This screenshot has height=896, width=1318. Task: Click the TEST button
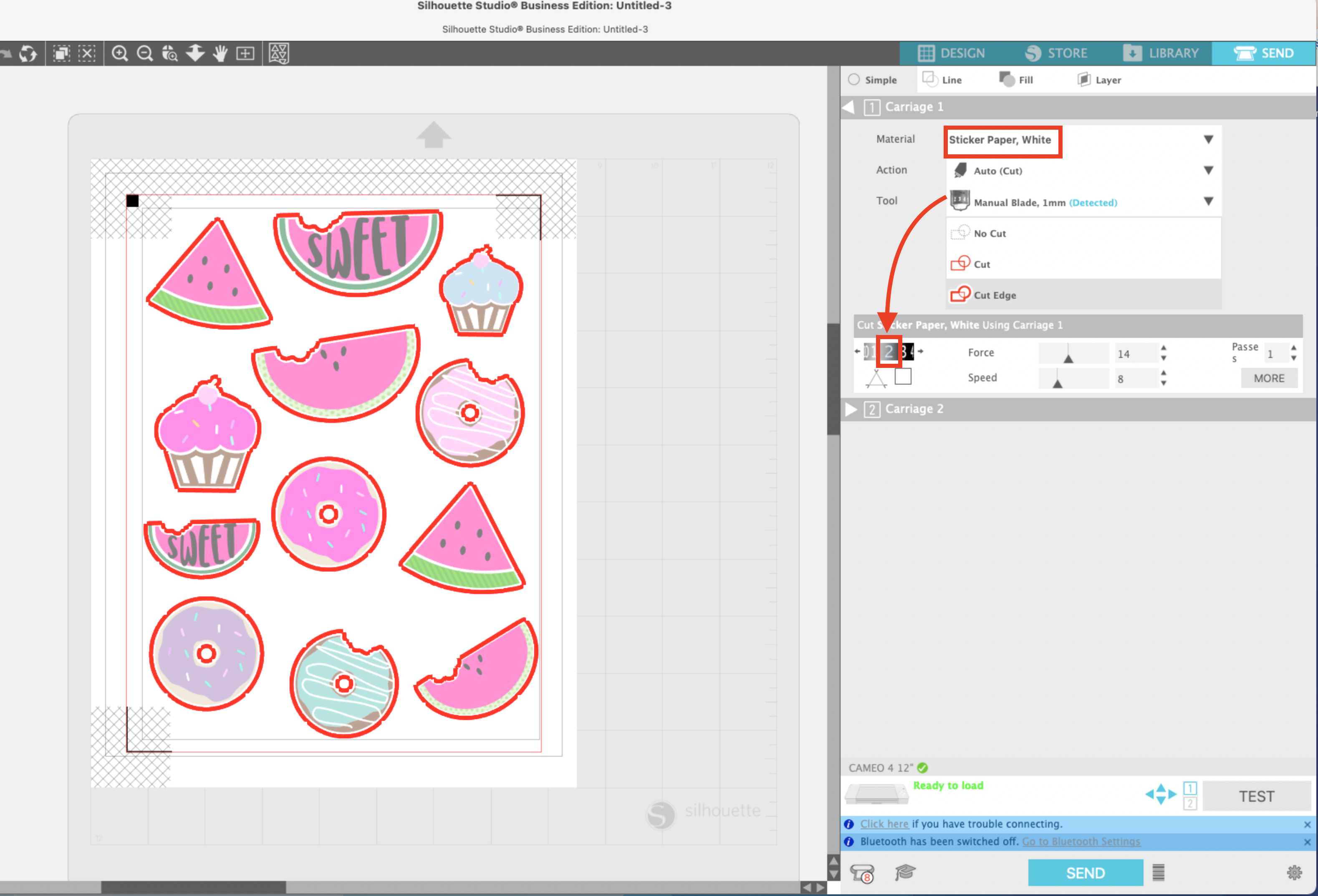(1257, 796)
